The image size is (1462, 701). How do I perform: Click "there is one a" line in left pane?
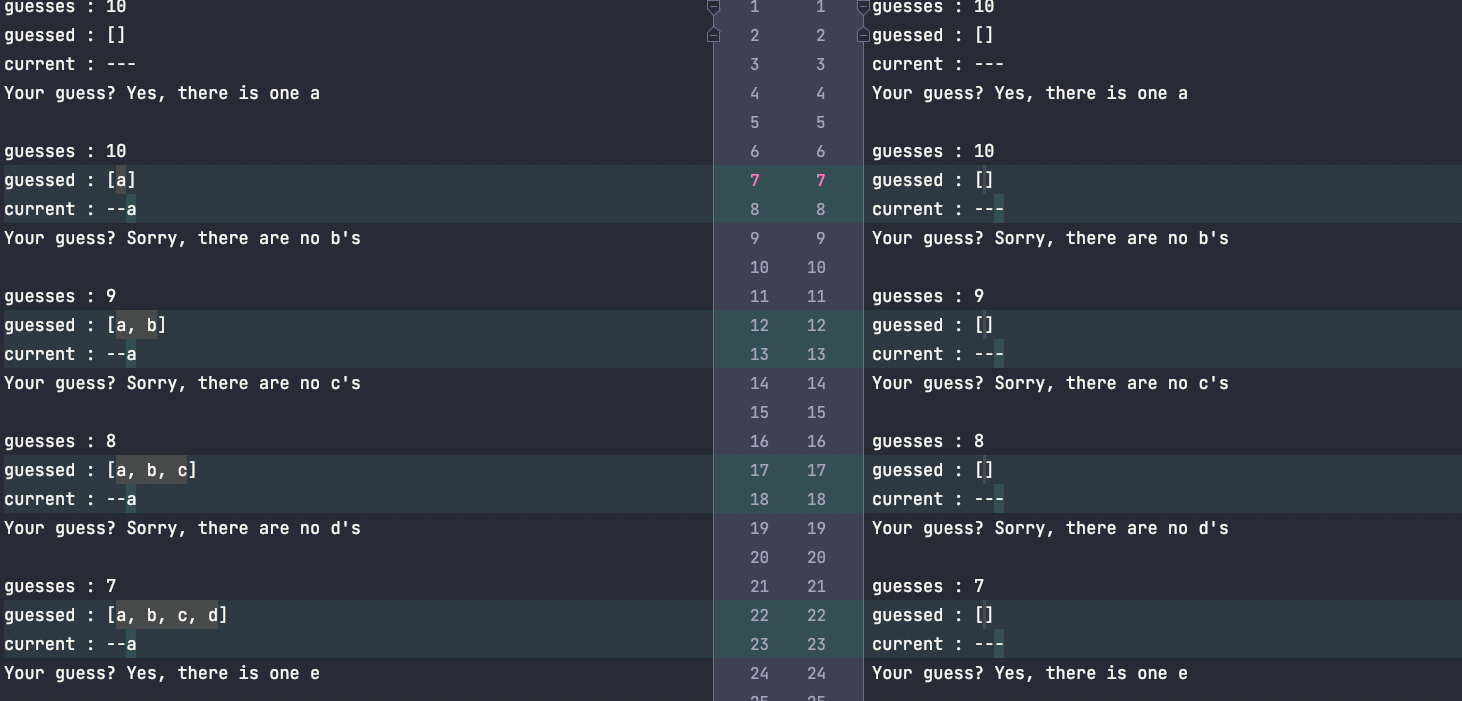point(162,93)
